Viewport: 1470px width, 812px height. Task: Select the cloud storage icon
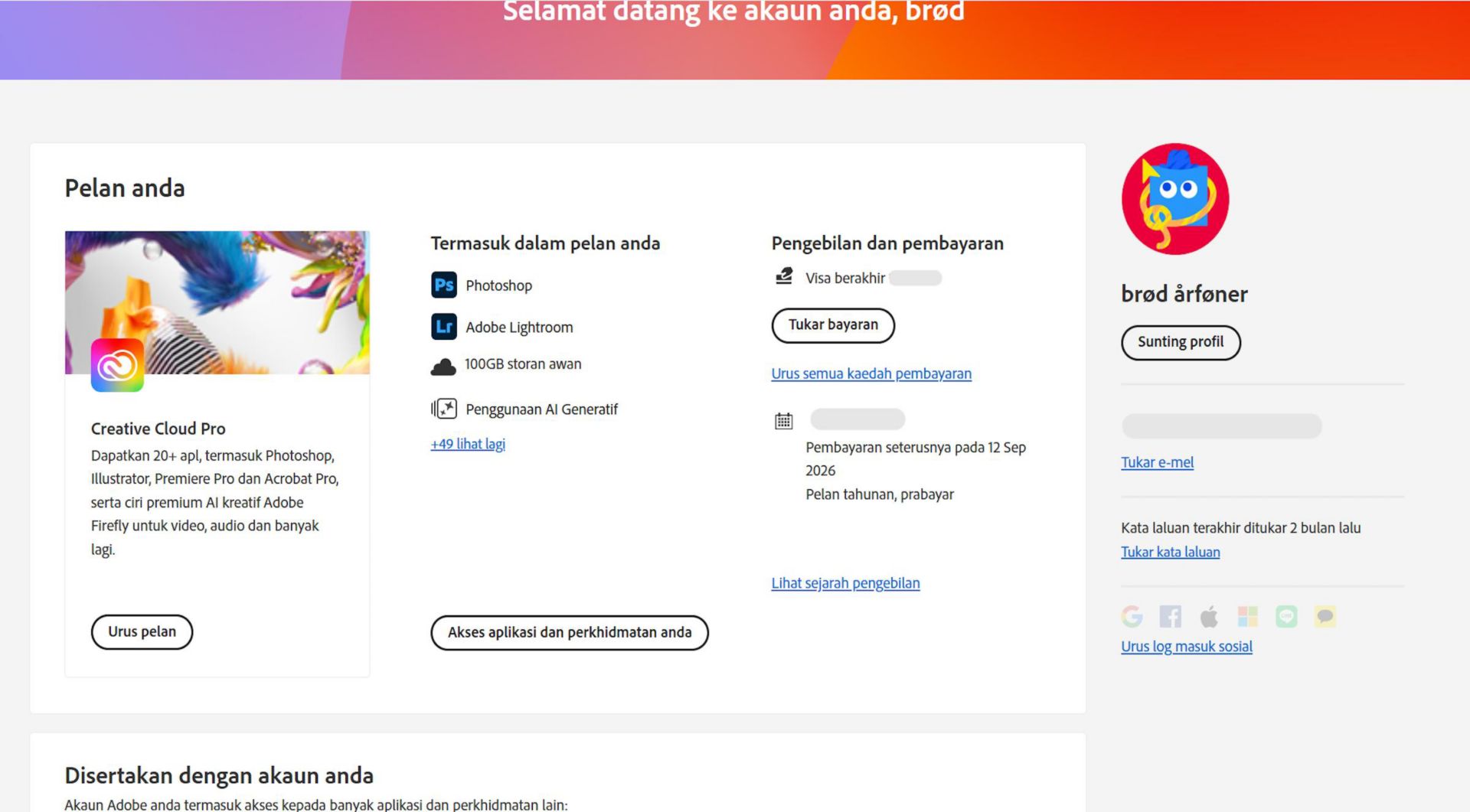coord(444,365)
